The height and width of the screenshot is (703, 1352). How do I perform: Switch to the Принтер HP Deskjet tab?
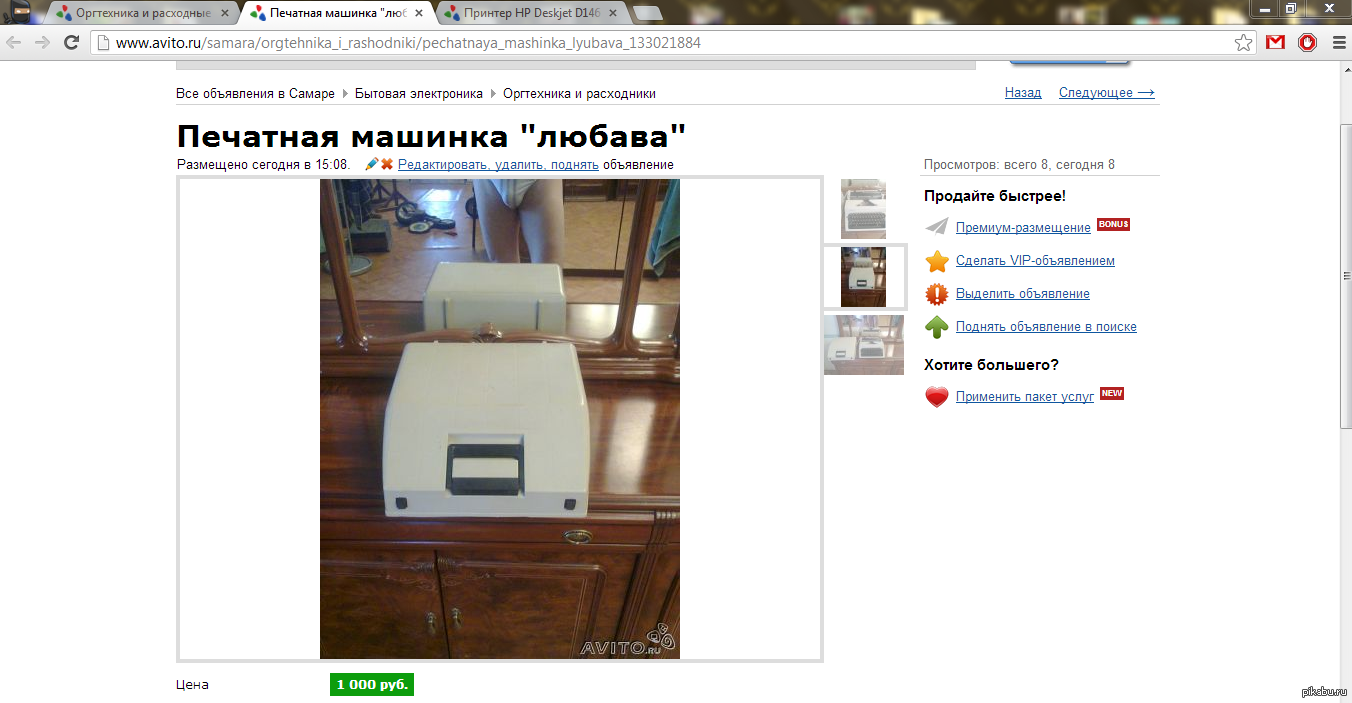coord(531,14)
